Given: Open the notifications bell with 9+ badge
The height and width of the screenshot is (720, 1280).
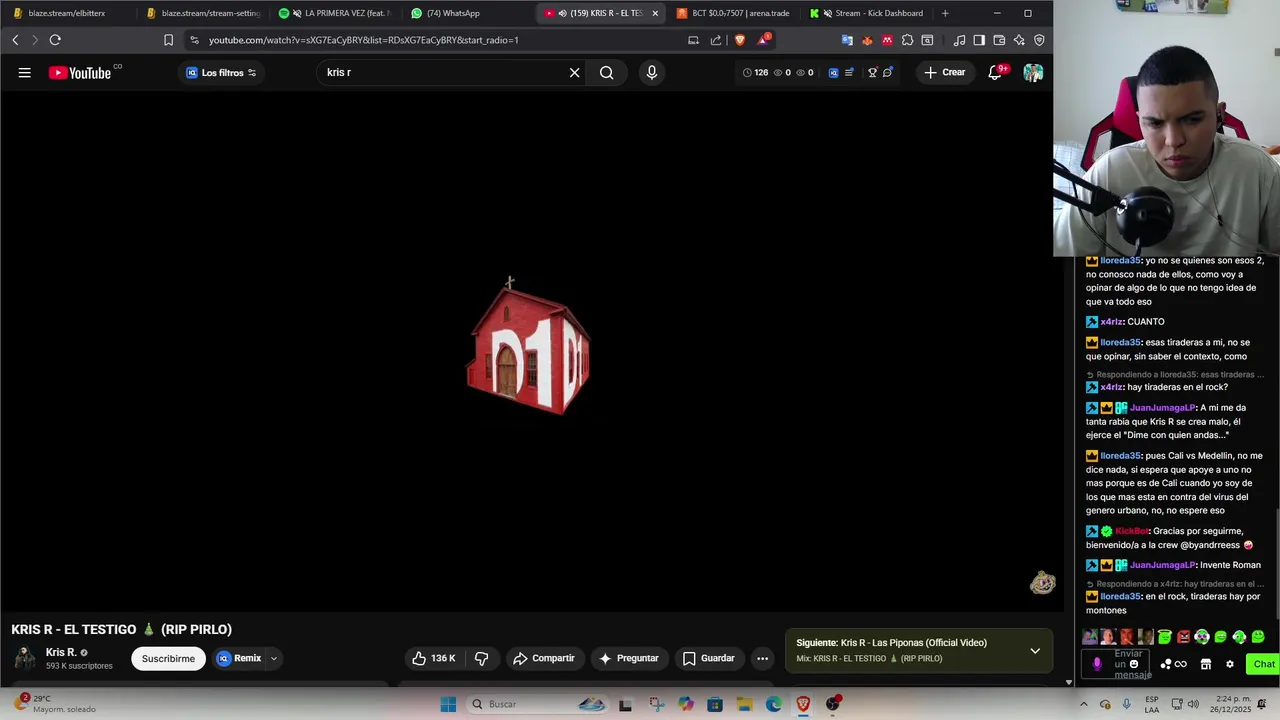Looking at the screenshot, I should pos(995,72).
